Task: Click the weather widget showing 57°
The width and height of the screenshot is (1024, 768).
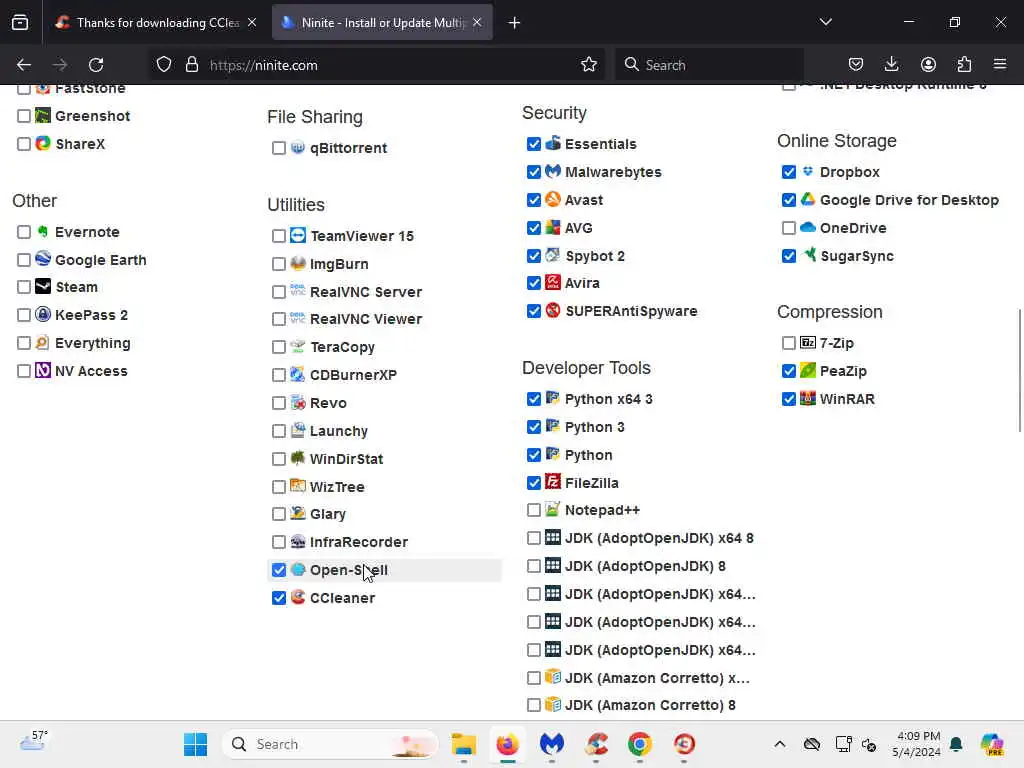Action: [x=33, y=741]
